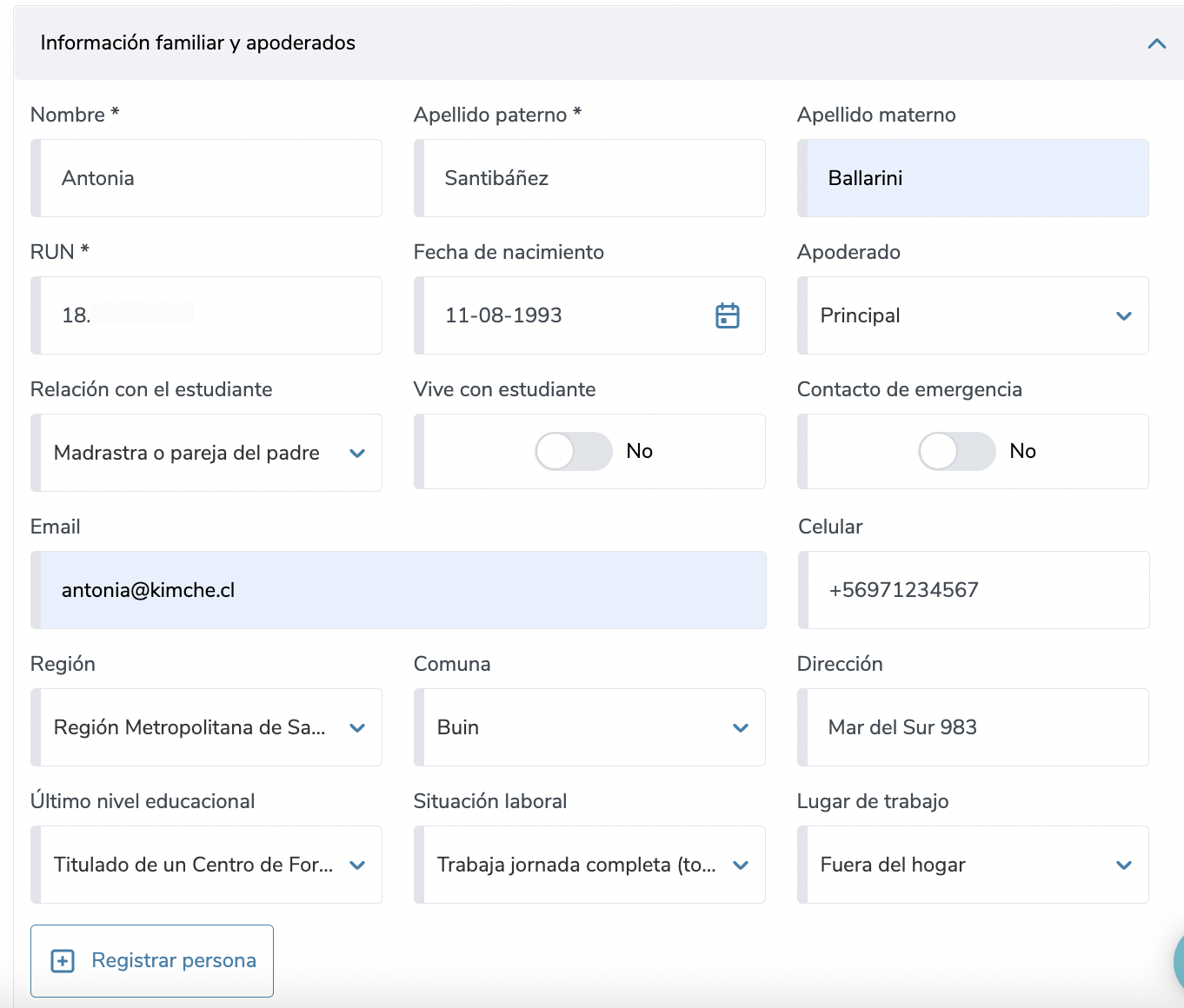Open the calendar date picker icon
This screenshot has width=1184, height=1008.
click(x=727, y=315)
